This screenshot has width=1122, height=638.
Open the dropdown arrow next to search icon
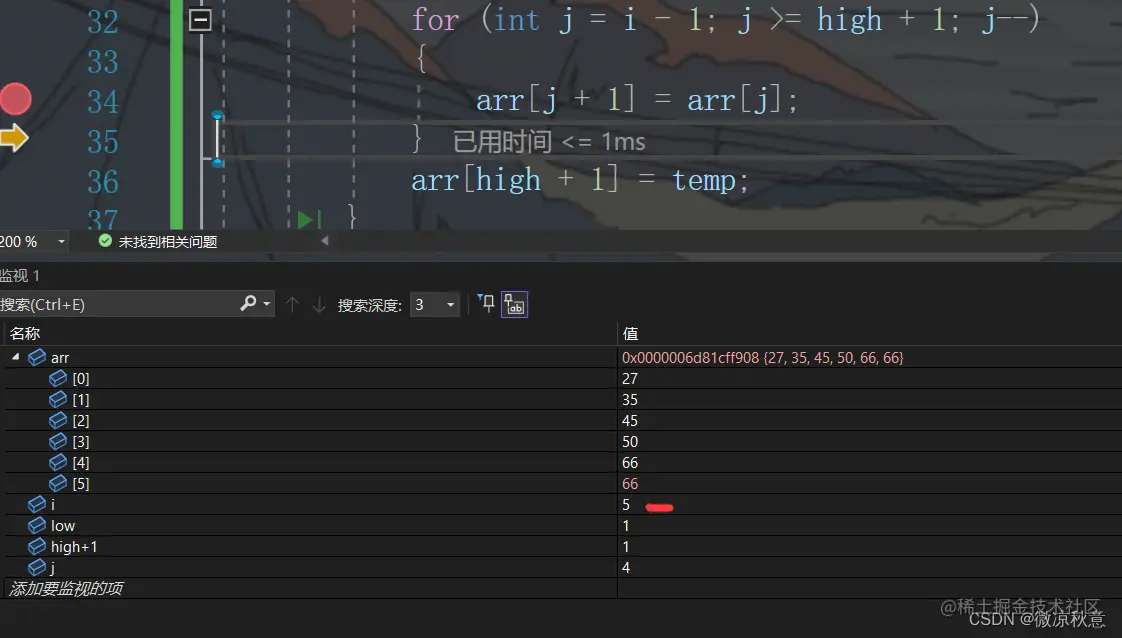tap(267, 304)
